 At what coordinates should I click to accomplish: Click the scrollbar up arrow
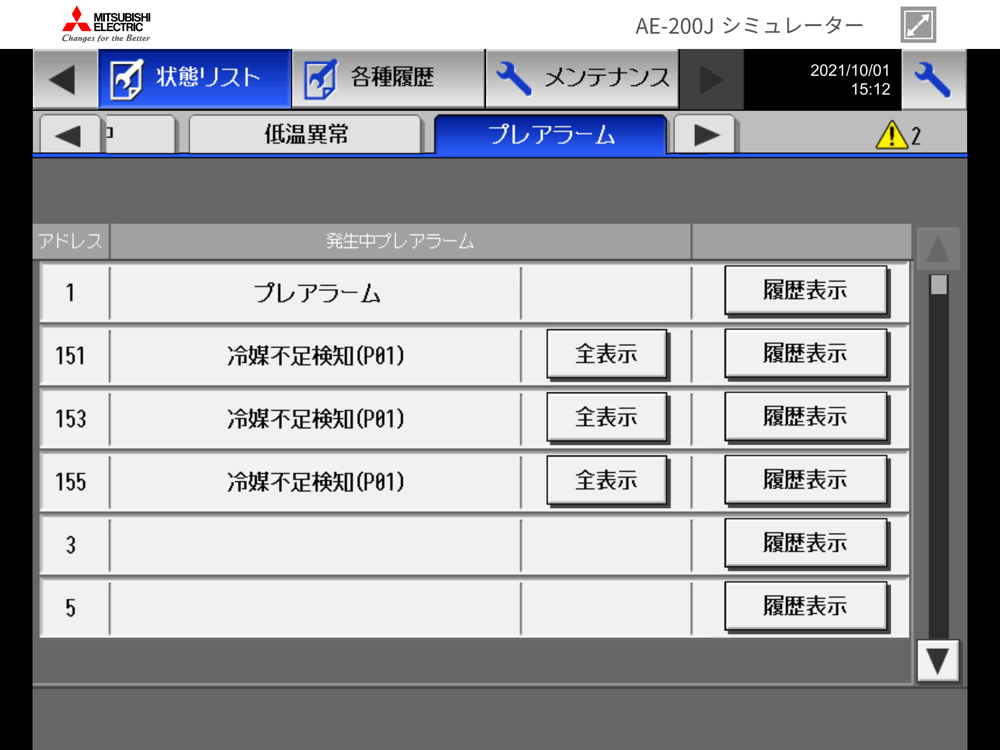click(938, 249)
